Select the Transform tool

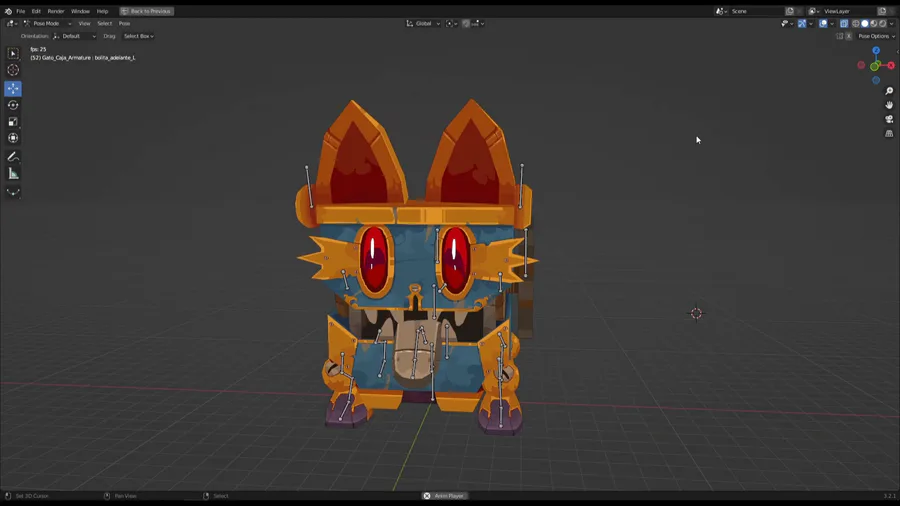pos(13,138)
